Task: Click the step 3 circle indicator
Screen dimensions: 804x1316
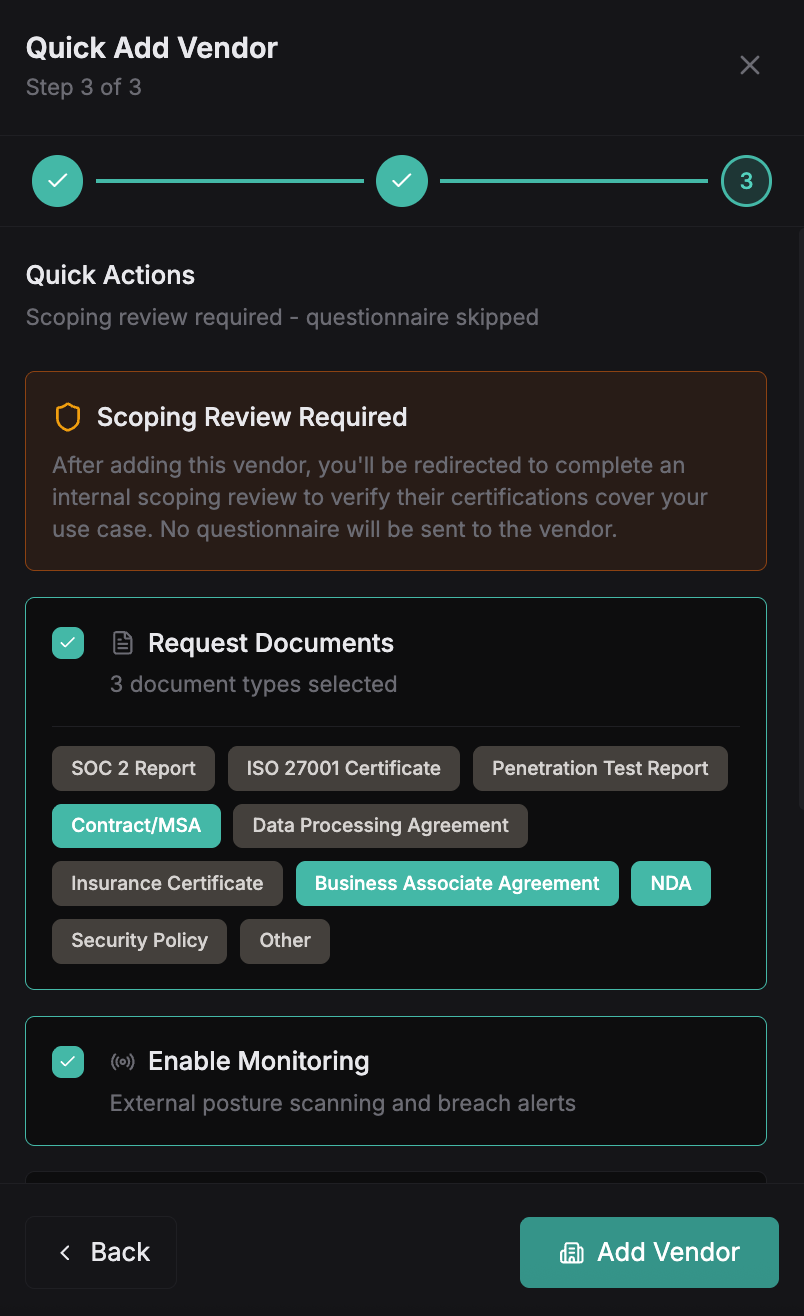Action: [x=746, y=181]
